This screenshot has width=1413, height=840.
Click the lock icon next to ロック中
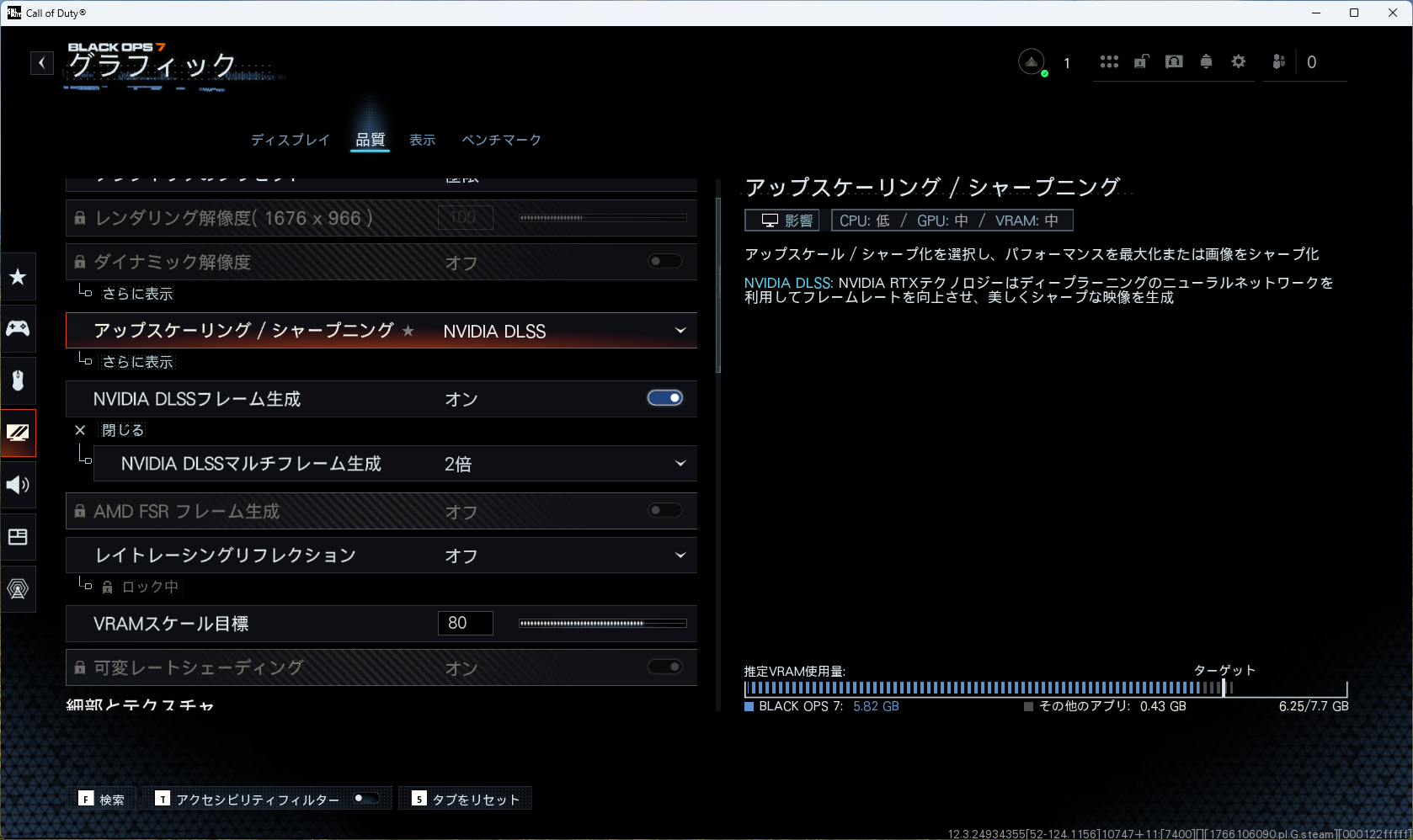point(107,587)
